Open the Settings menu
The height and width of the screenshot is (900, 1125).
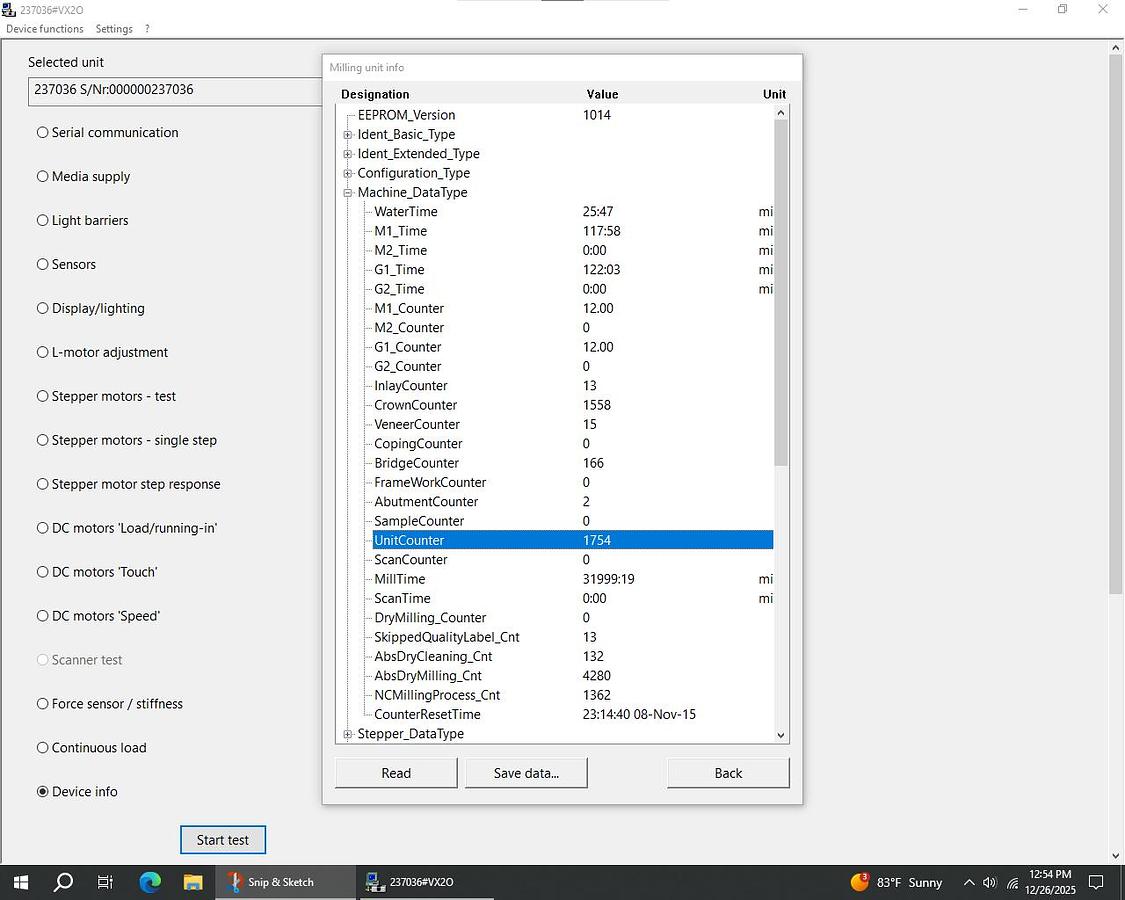pos(114,29)
